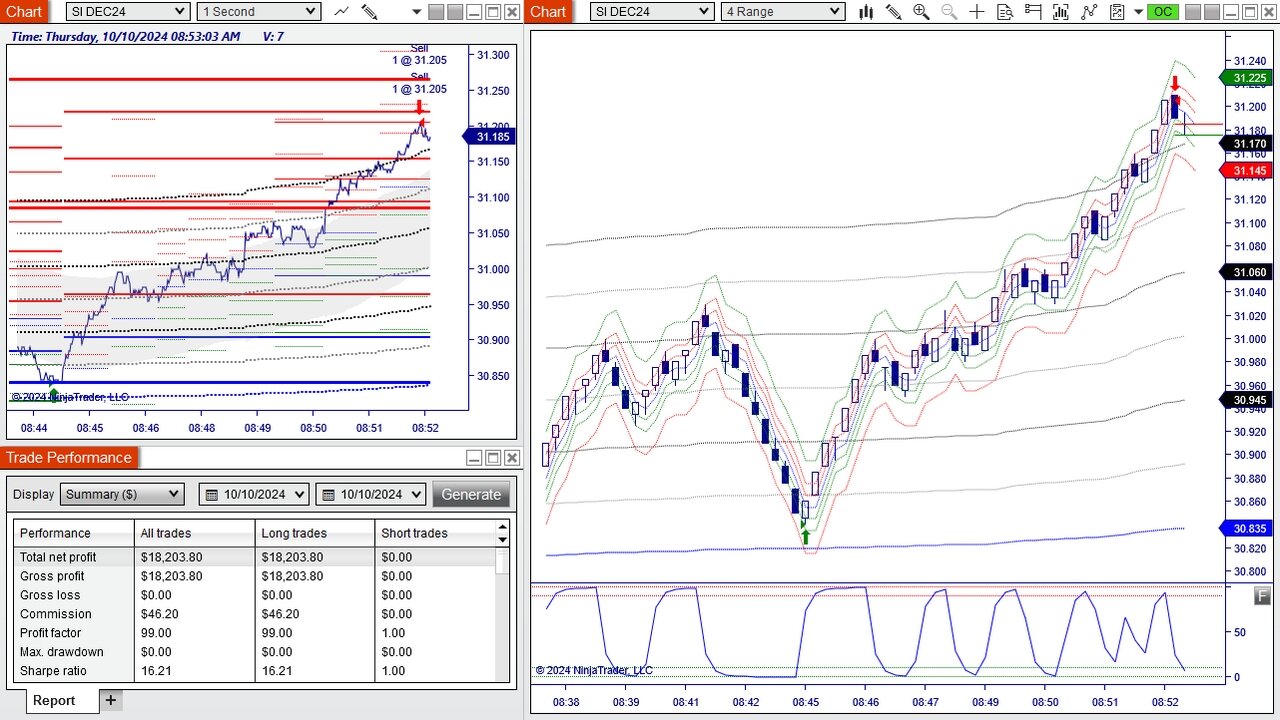
Task: Open the properties icon in right chart
Action: point(1117,12)
